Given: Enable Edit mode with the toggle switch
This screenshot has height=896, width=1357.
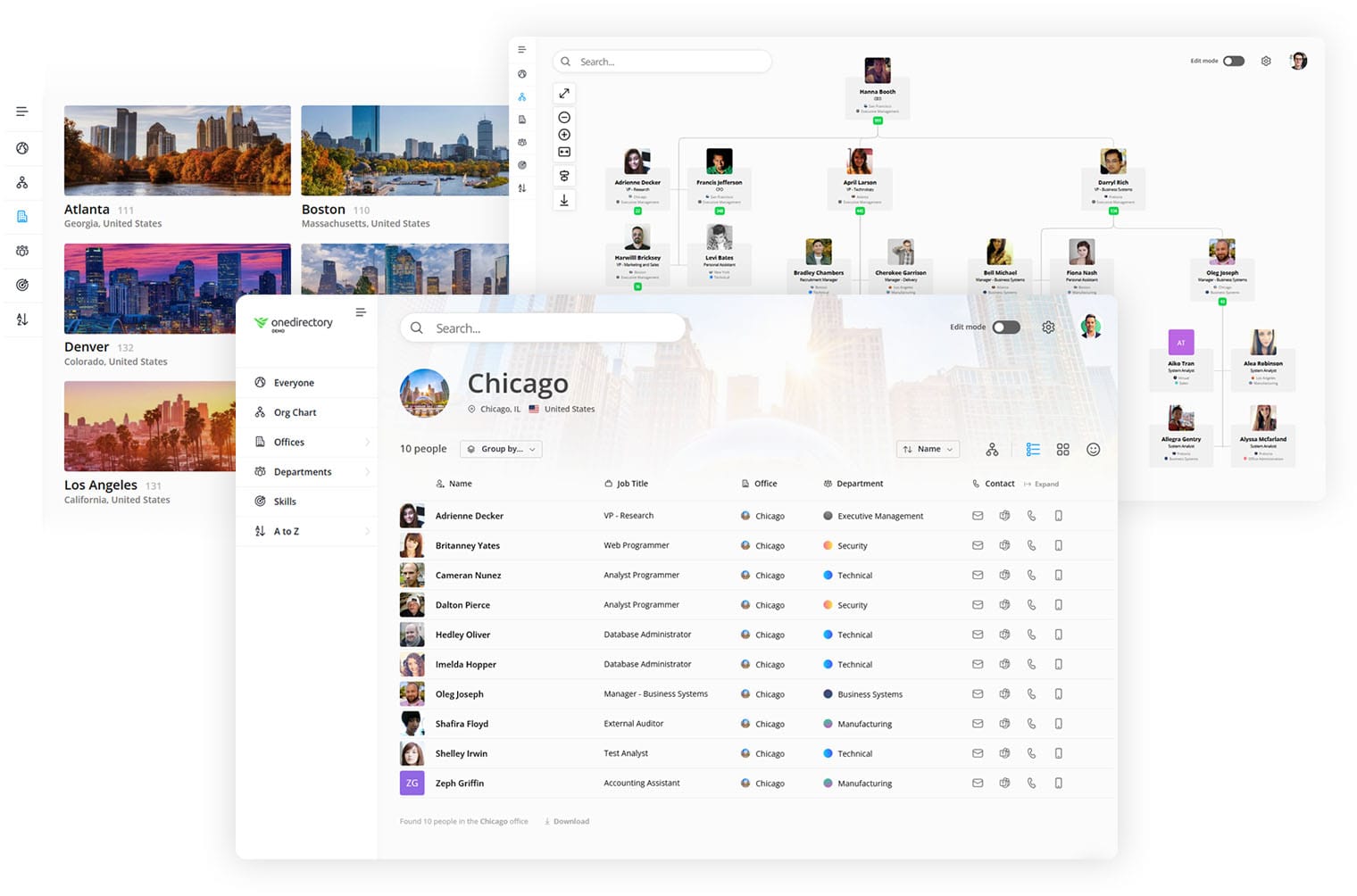Looking at the screenshot, I should coord(1005,327).
